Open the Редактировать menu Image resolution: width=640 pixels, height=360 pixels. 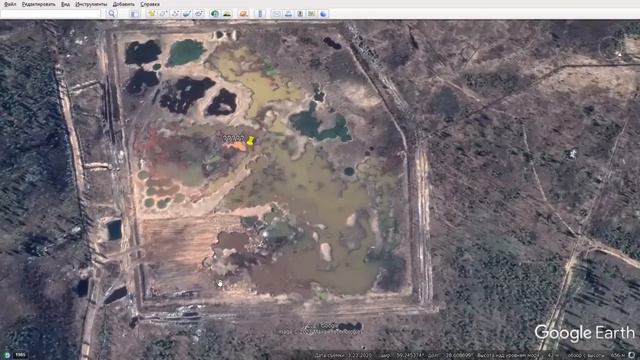tap(39, 4)
